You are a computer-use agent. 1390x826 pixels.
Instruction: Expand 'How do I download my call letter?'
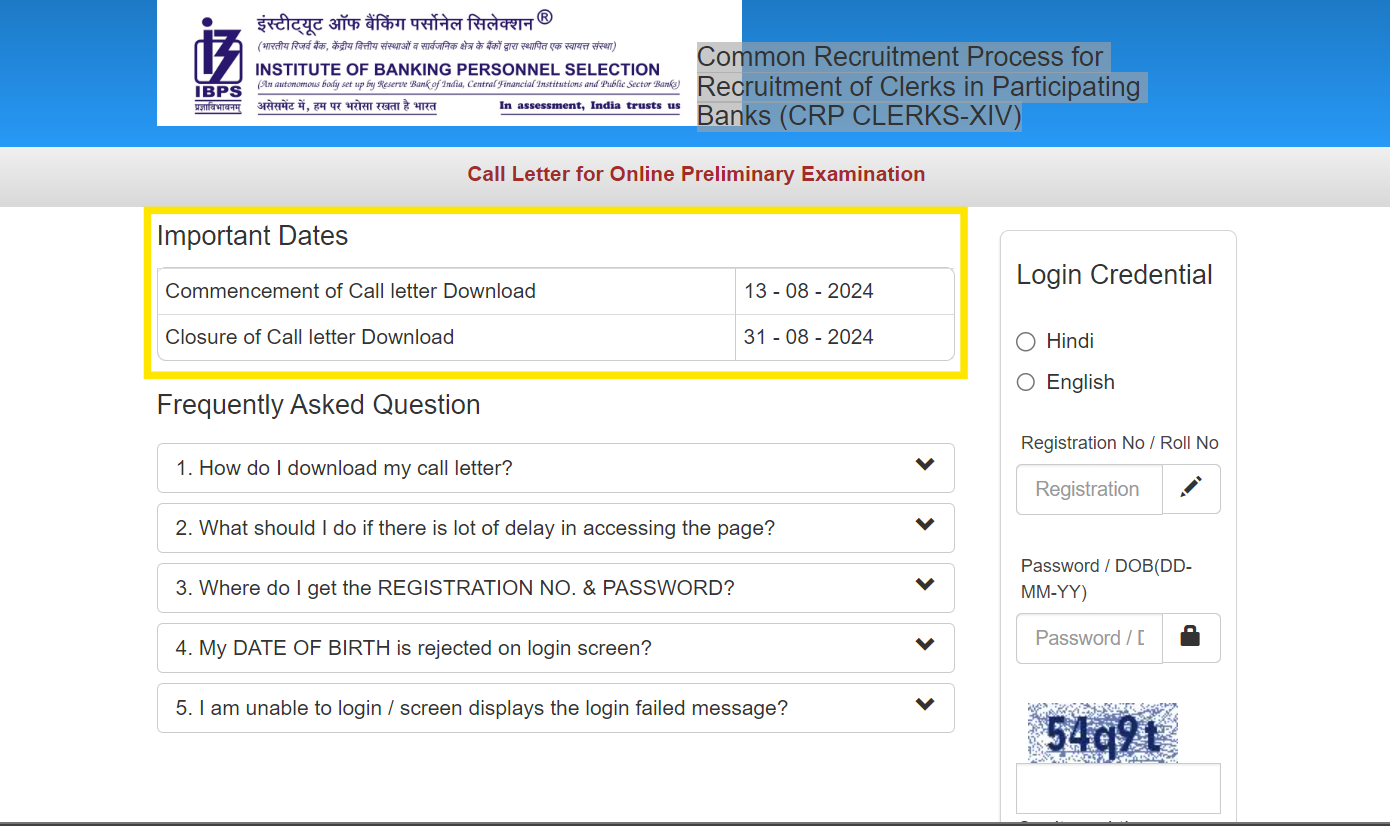click(x=344, y=468)
